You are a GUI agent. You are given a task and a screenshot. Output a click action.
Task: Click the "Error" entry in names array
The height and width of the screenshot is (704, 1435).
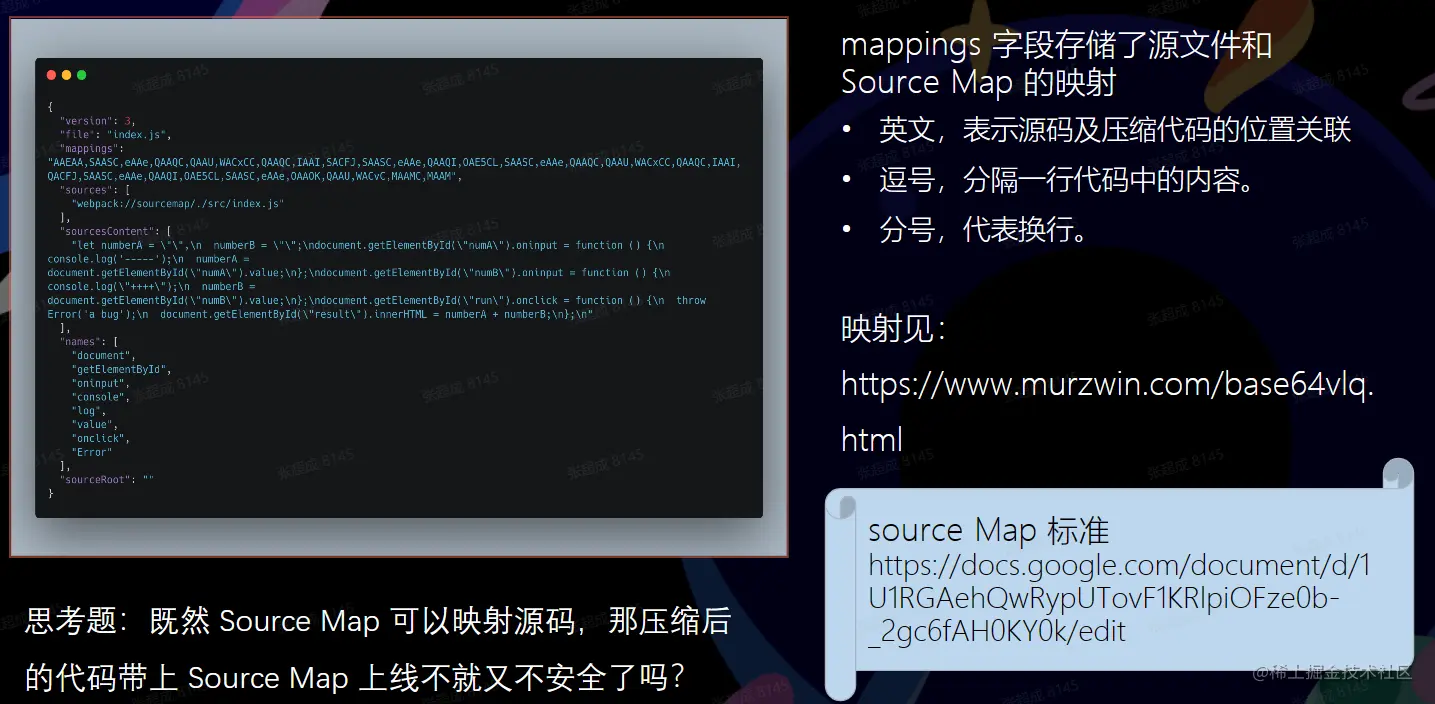(x=92, y=452)
